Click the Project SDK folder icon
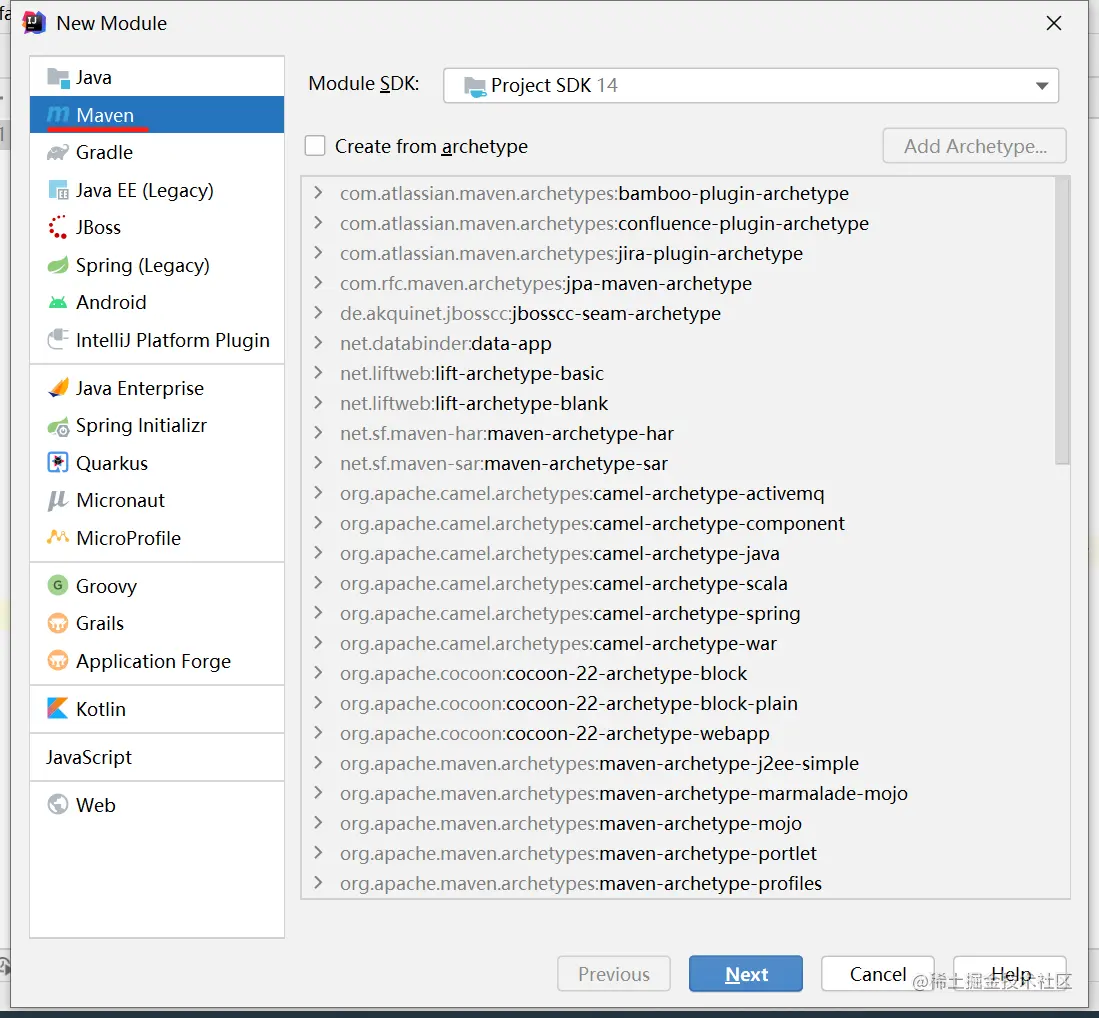 (x=475, y=86)
